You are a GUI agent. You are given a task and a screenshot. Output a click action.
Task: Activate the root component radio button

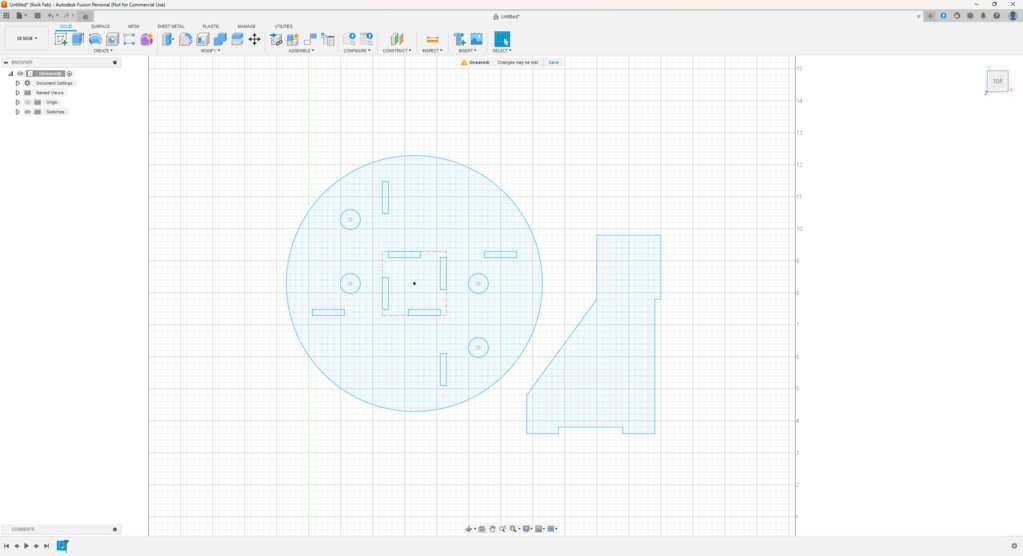(x=69, y=74)
